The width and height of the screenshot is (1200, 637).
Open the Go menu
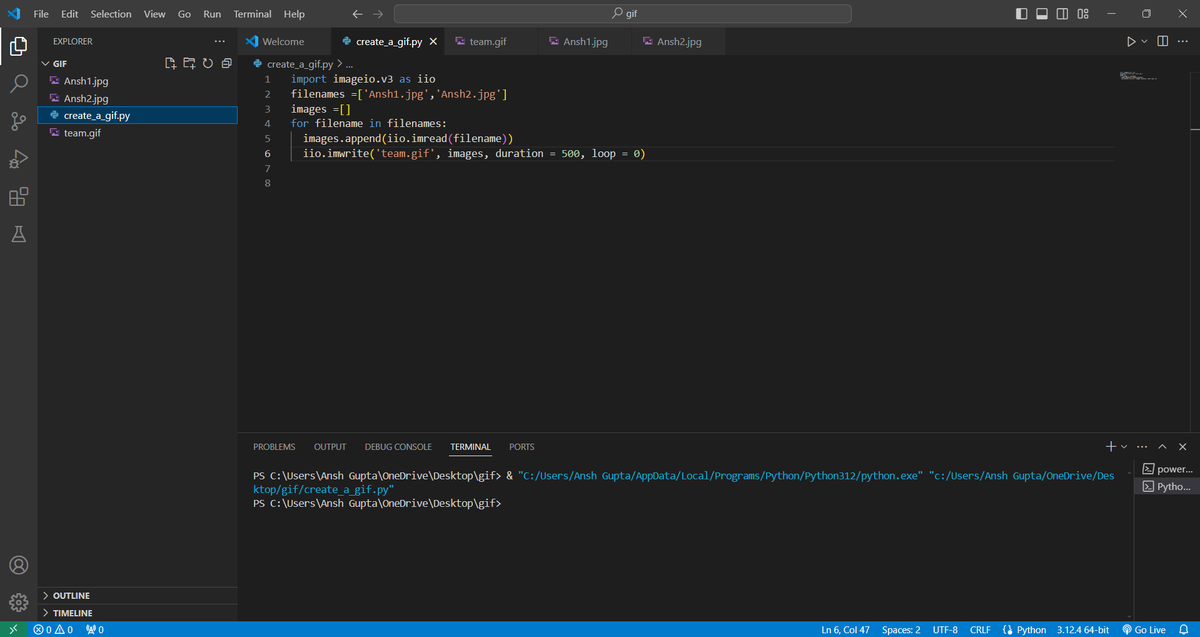click(184, 14)
